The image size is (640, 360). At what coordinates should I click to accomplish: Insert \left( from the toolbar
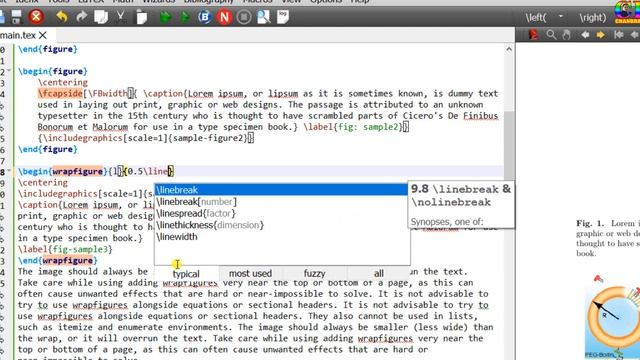[536, 17]
